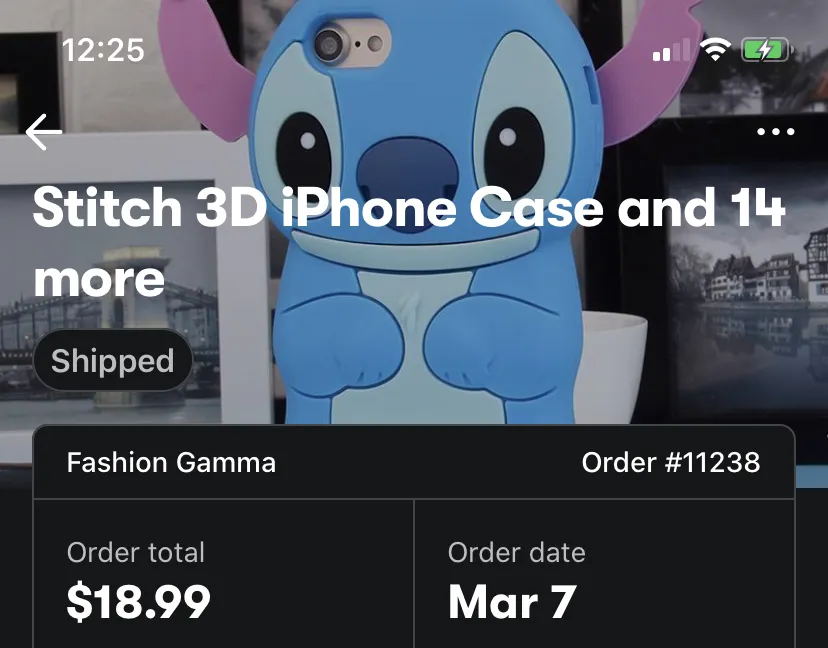Screen dimensions: 828x648
Task: Tap the Mar 7 date value
Action: click(512, 602)
